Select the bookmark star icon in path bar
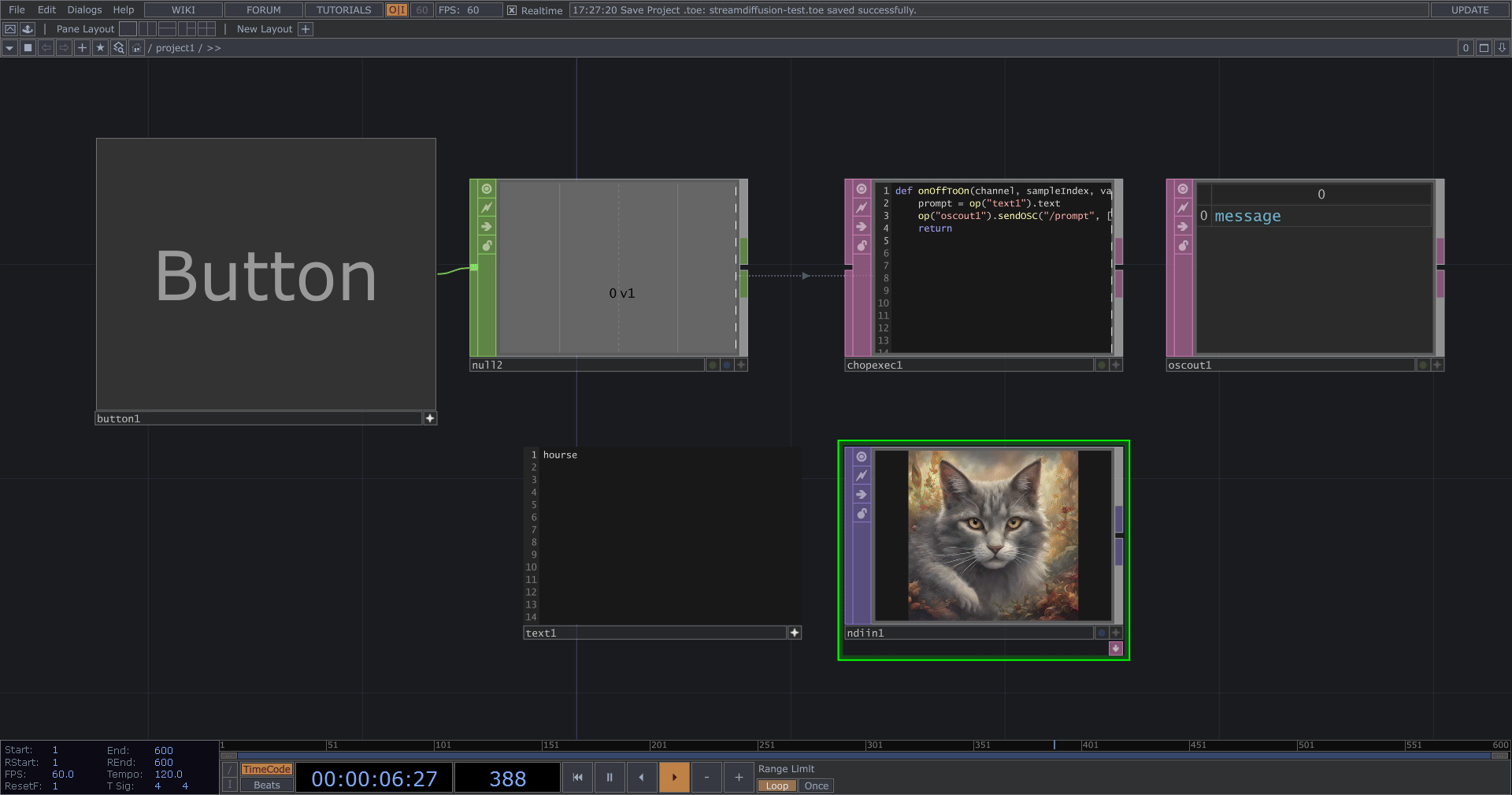 click(100, 47)
